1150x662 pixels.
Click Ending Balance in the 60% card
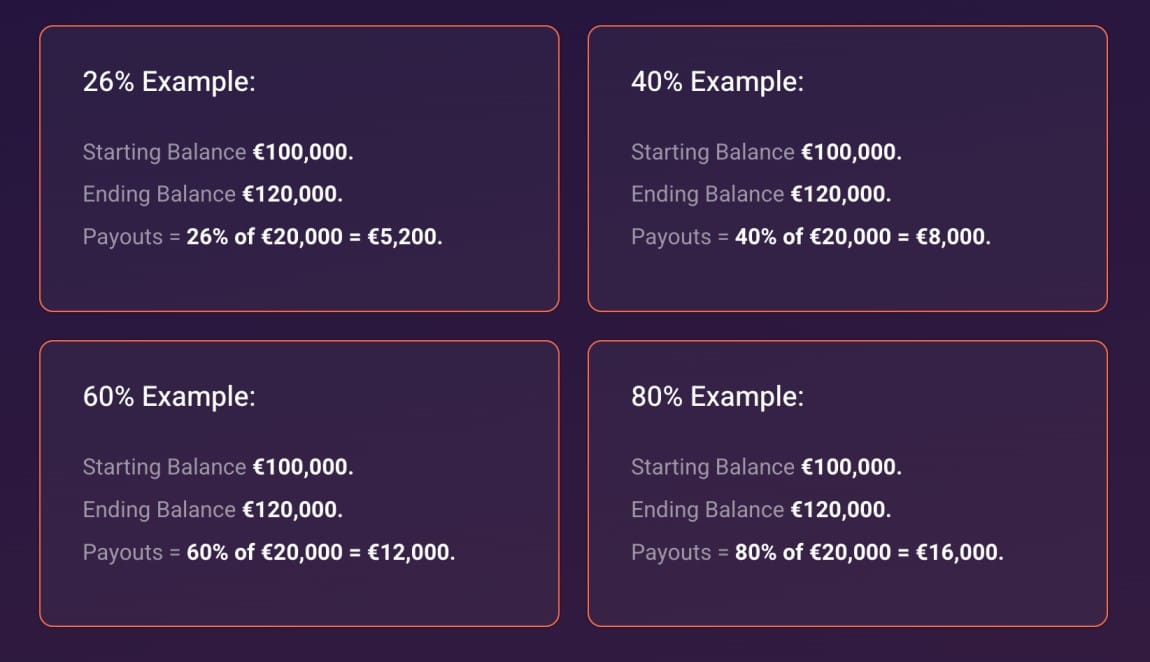click(x=159, y=510)
